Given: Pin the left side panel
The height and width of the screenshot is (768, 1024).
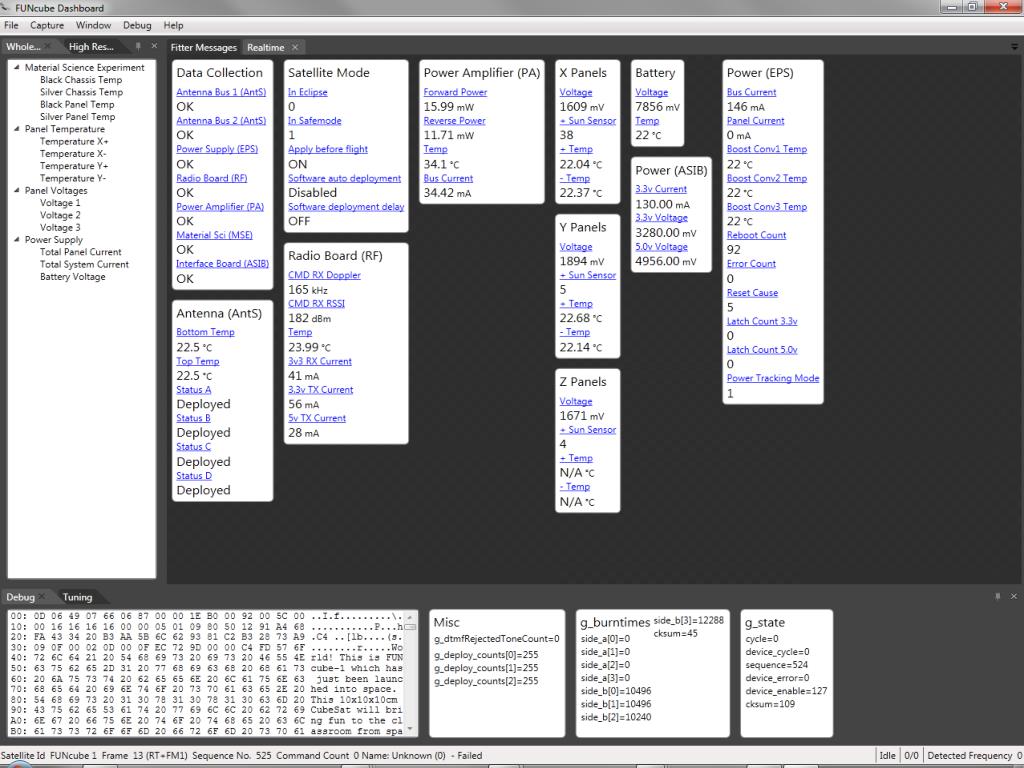Looking at the screenshot, I should (138, 46).
